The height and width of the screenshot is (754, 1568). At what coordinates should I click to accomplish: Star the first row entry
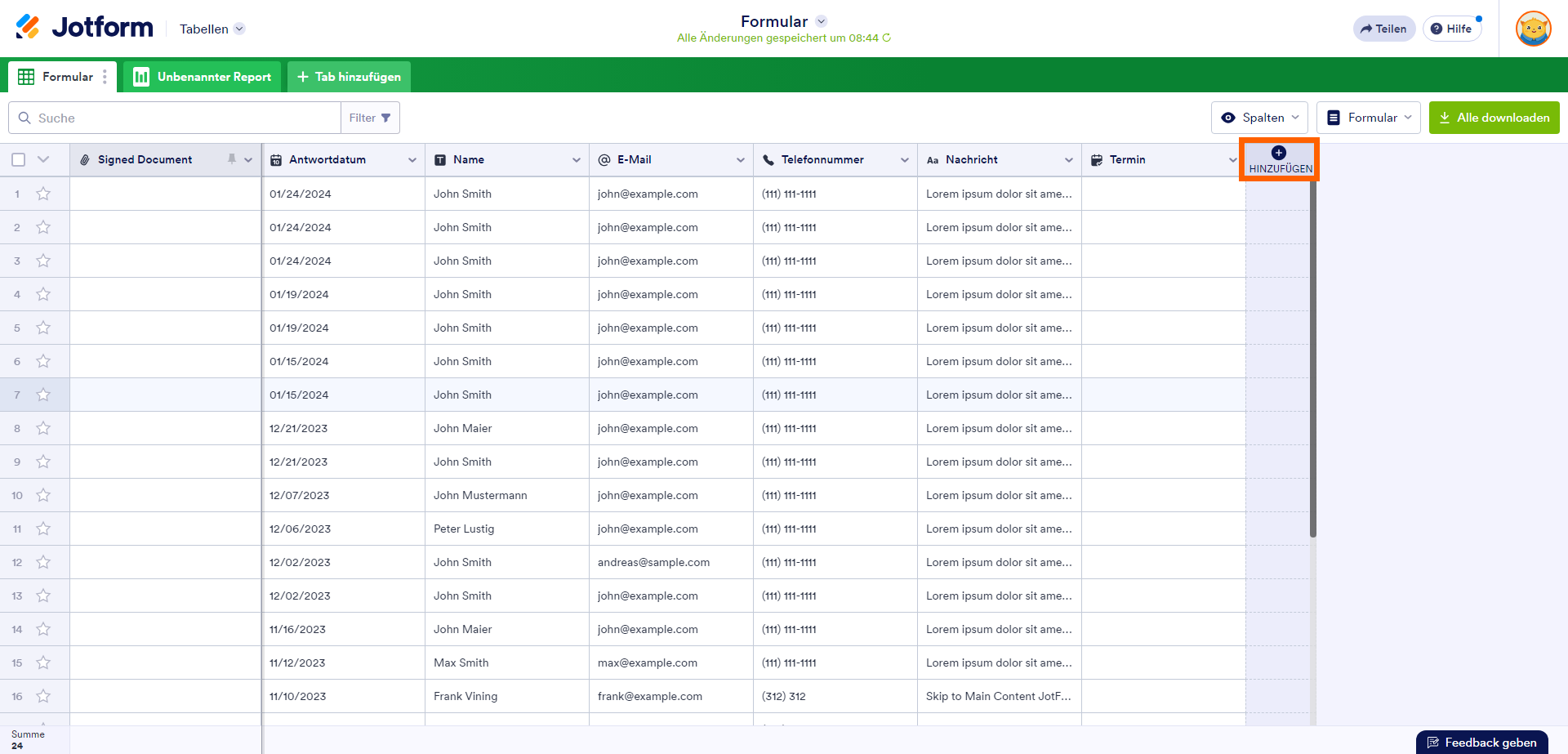[x=43, y=194]
